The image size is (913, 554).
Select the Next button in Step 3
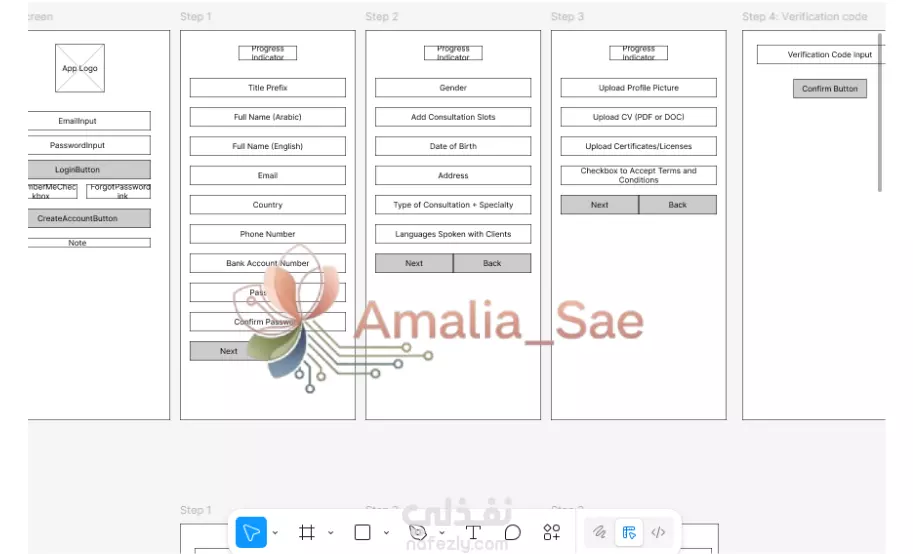pos(599,204)
